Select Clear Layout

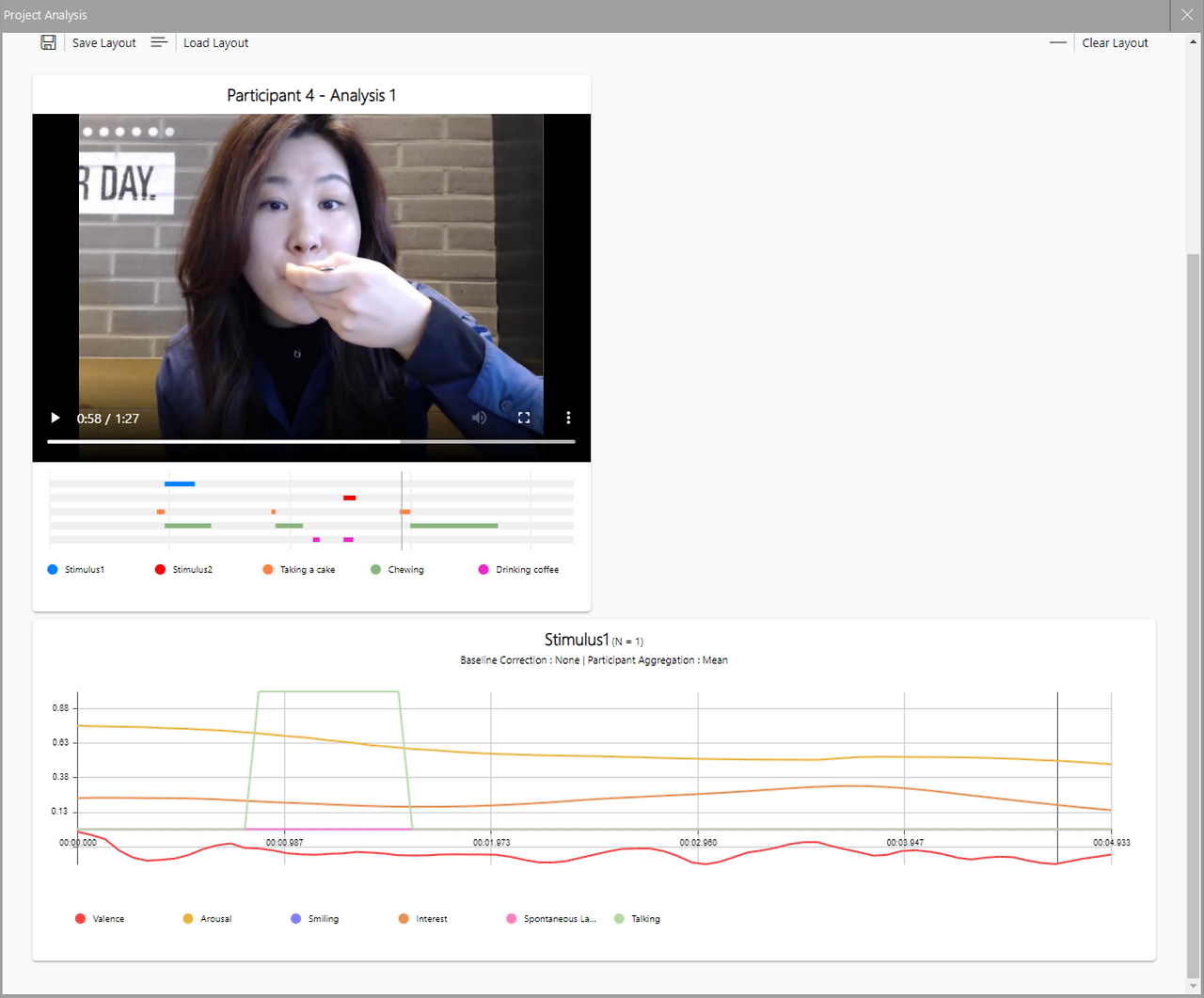coord(1115,42)
